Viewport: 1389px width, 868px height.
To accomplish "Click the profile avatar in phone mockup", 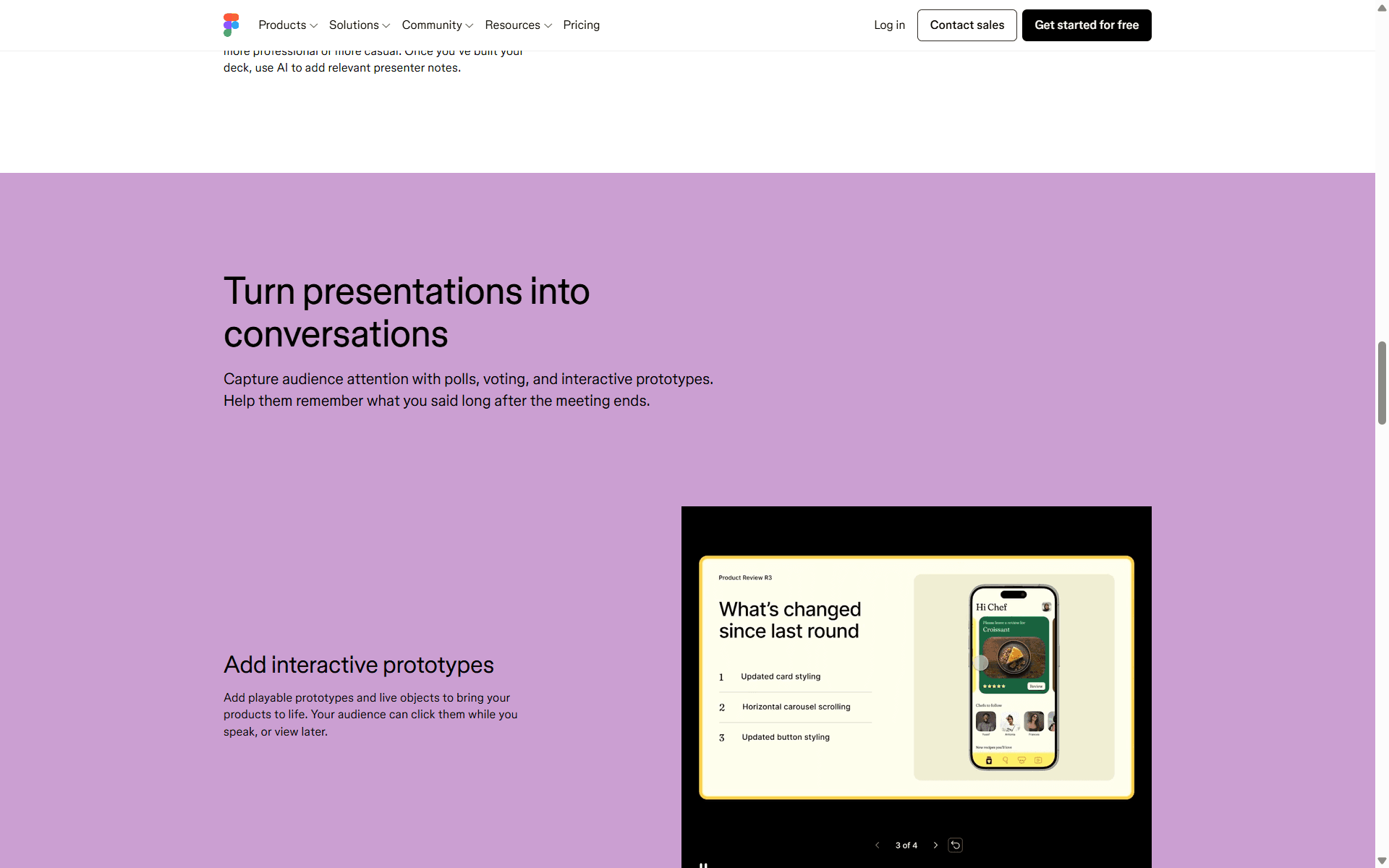I will pos(1046,607).
